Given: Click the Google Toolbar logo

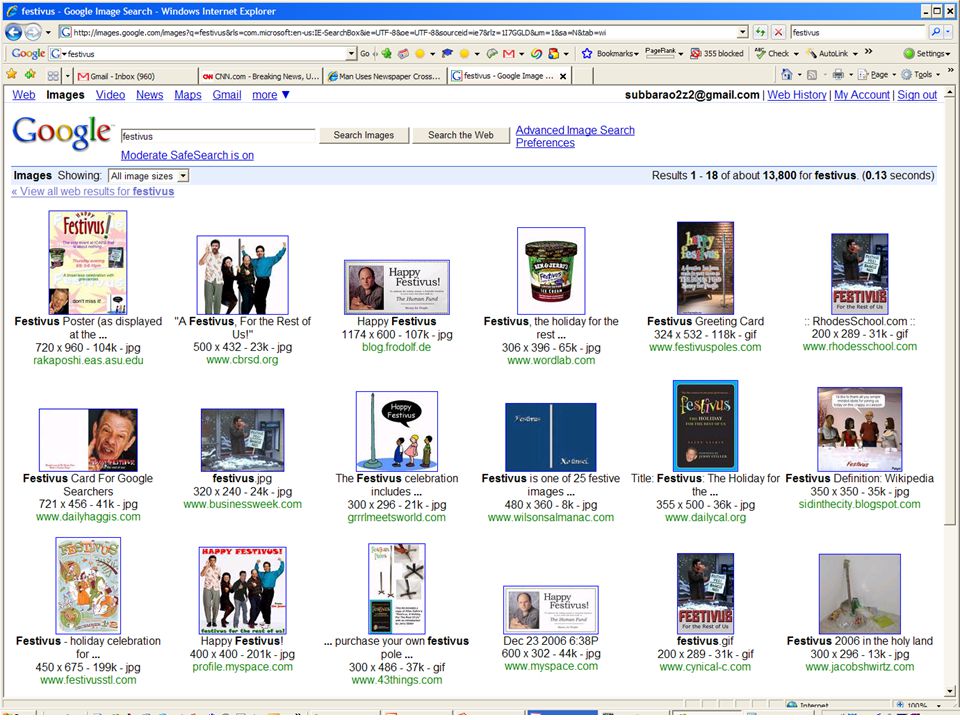Looking at the screenshot, I should 28,54.
